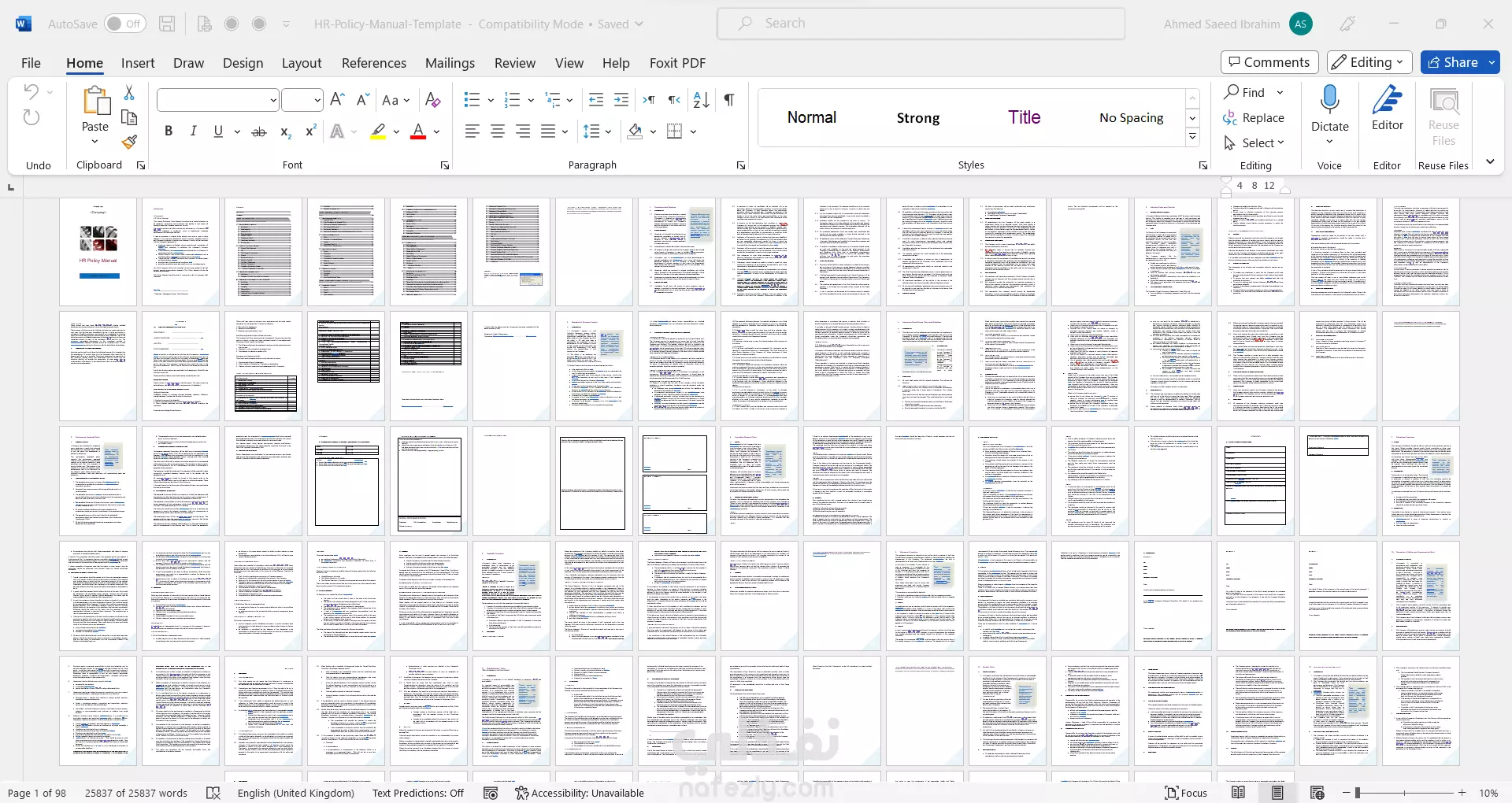Click the Paste clipboard icon
This screenshot has width=1512, height=803.
tap(95, 101)
